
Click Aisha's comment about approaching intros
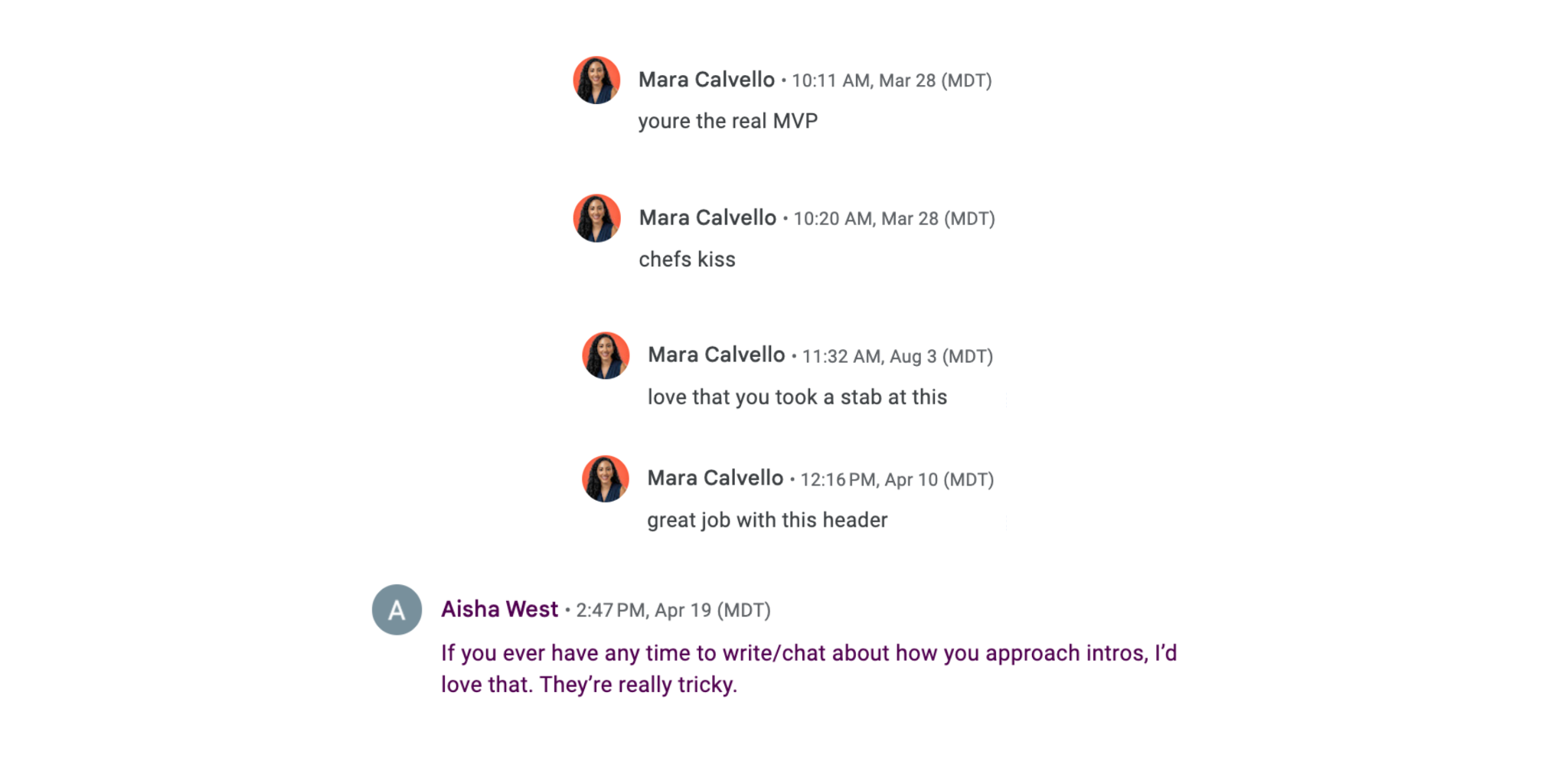tap(808, 668)
